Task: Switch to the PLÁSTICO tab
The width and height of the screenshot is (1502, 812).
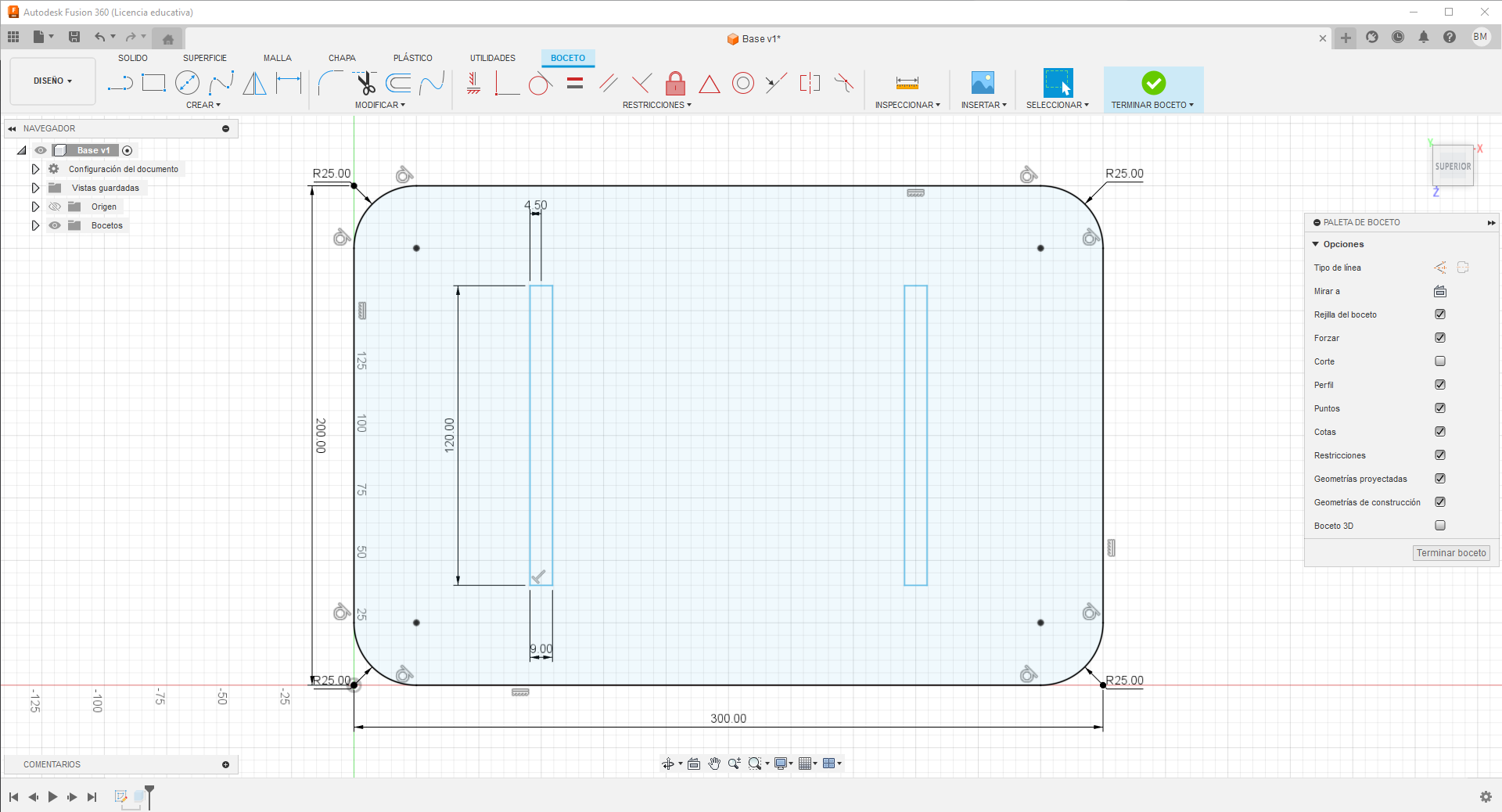Action: point(413,58)
